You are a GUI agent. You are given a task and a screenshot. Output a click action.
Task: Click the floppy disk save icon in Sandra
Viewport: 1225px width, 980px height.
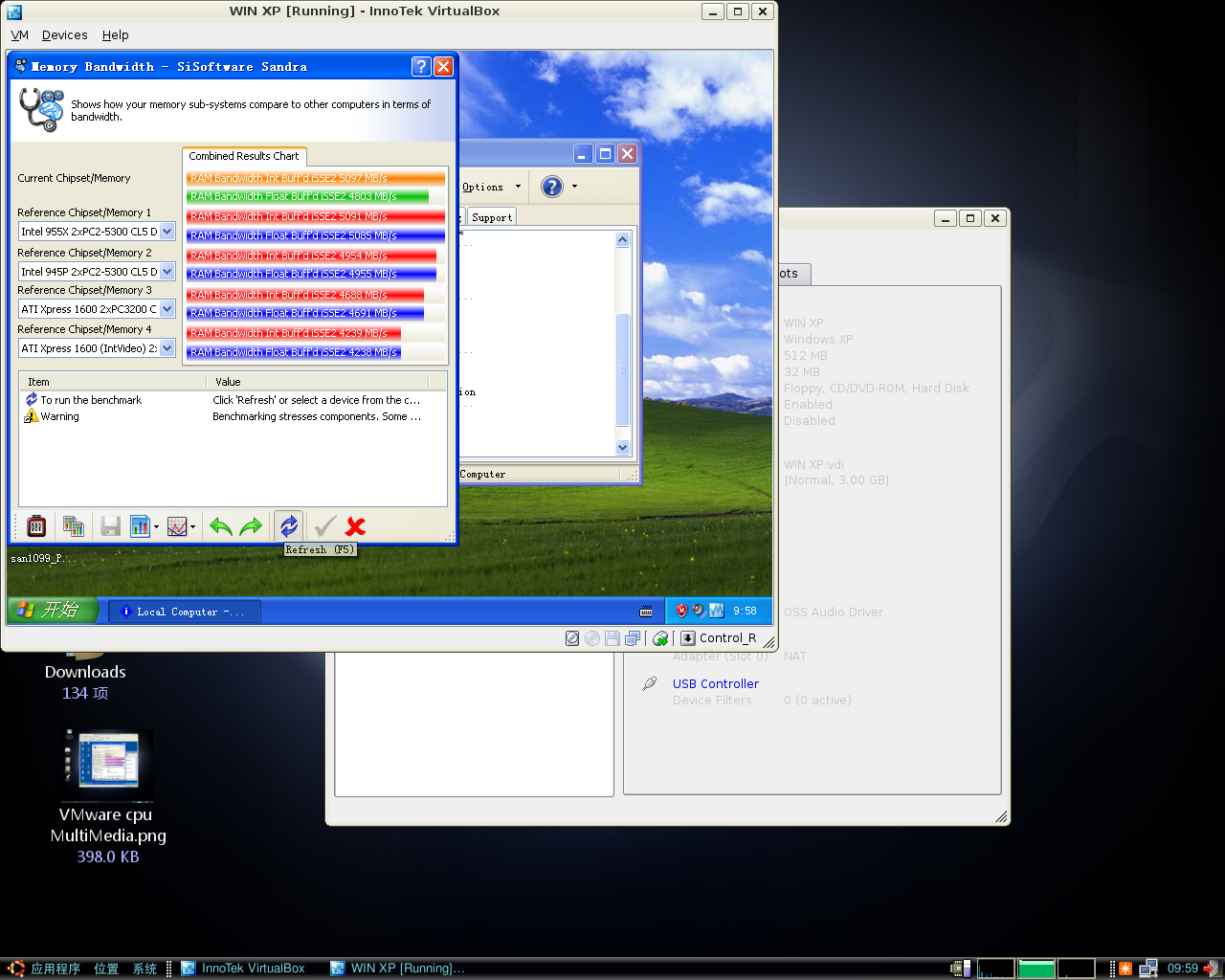(111, 526)
